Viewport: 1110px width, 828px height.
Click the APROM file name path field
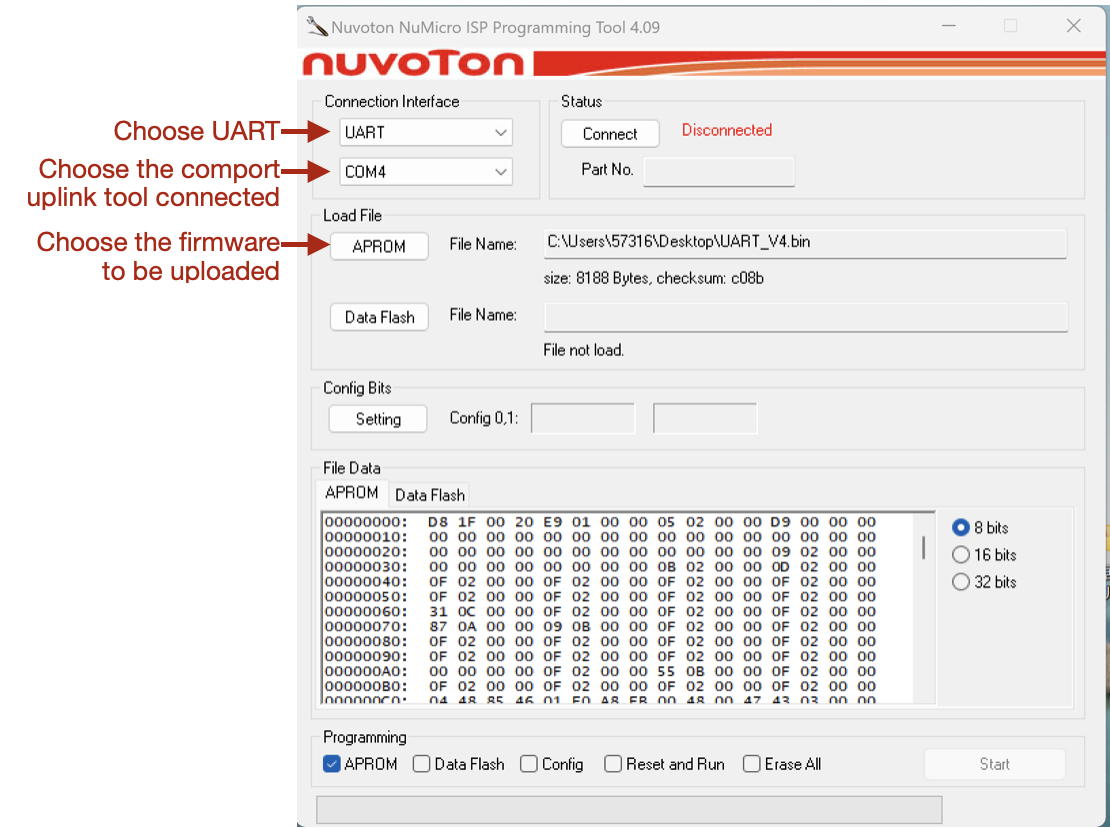804,242
